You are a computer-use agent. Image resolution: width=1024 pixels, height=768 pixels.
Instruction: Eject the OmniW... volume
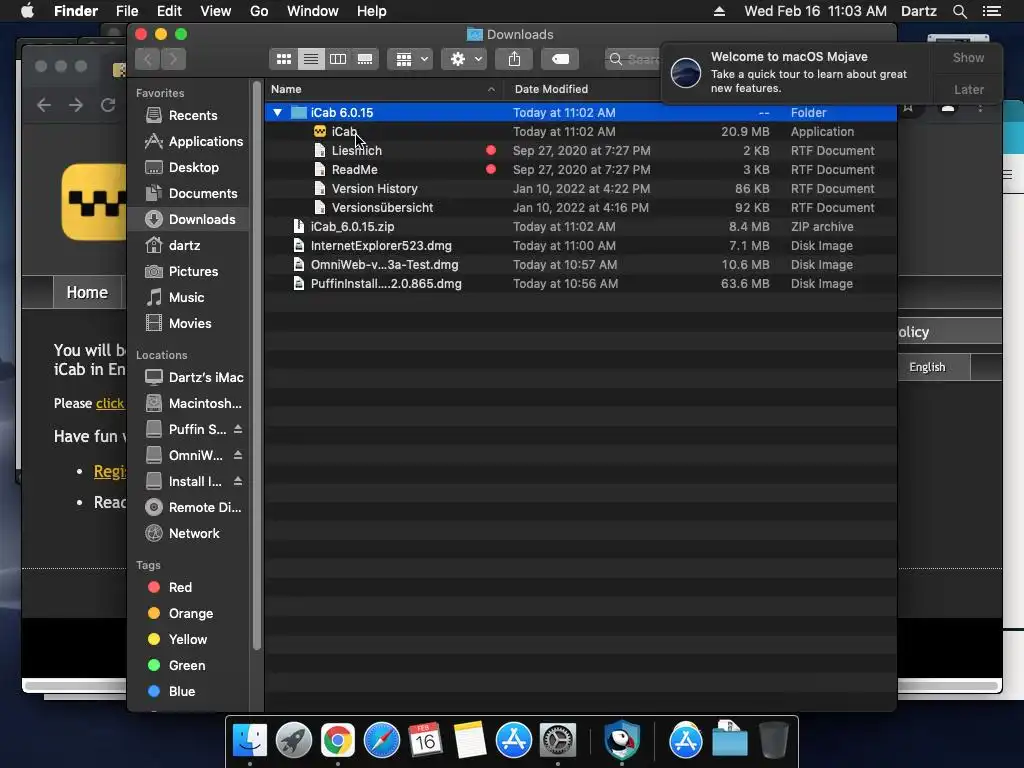(x=238, y=455)
